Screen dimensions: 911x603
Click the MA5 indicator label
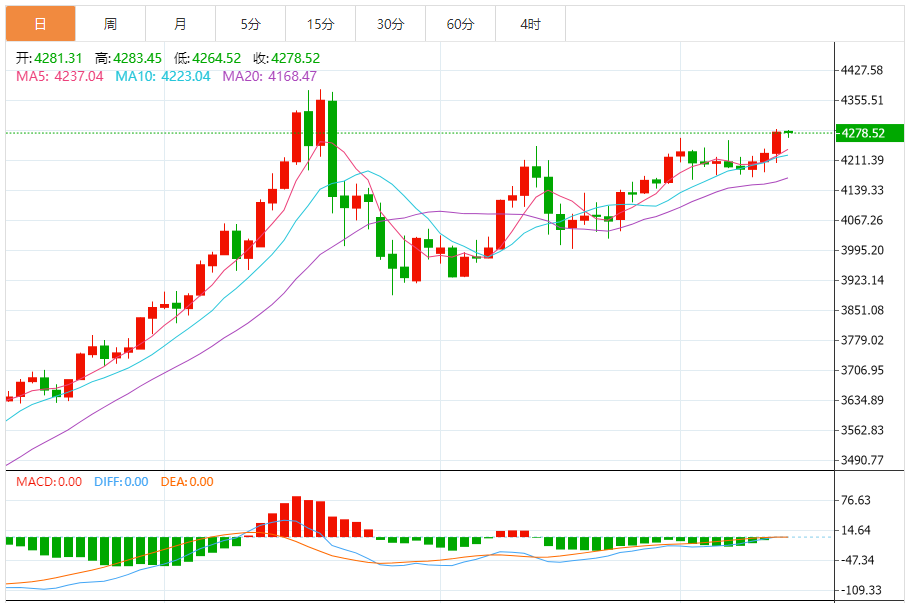[60, 76]
